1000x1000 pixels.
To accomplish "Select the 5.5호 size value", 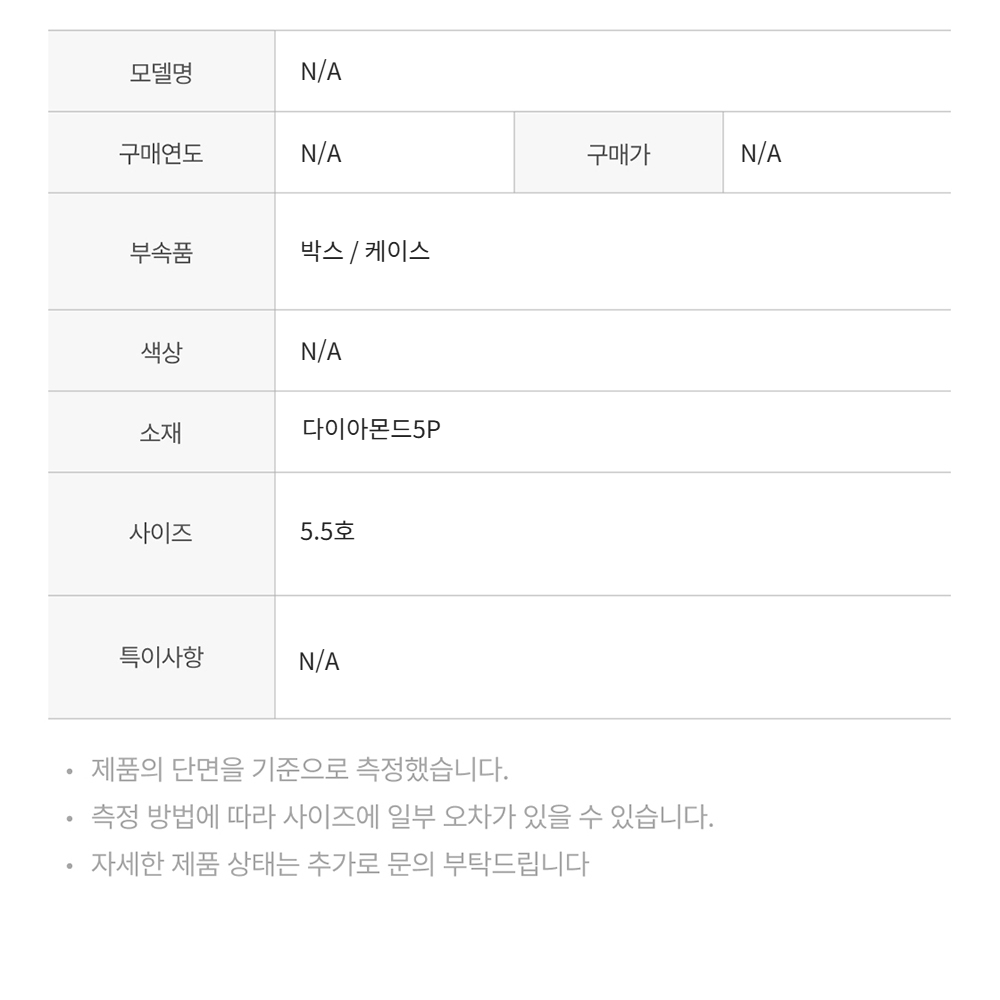I will pyautogui.click(x=327, y=531).
